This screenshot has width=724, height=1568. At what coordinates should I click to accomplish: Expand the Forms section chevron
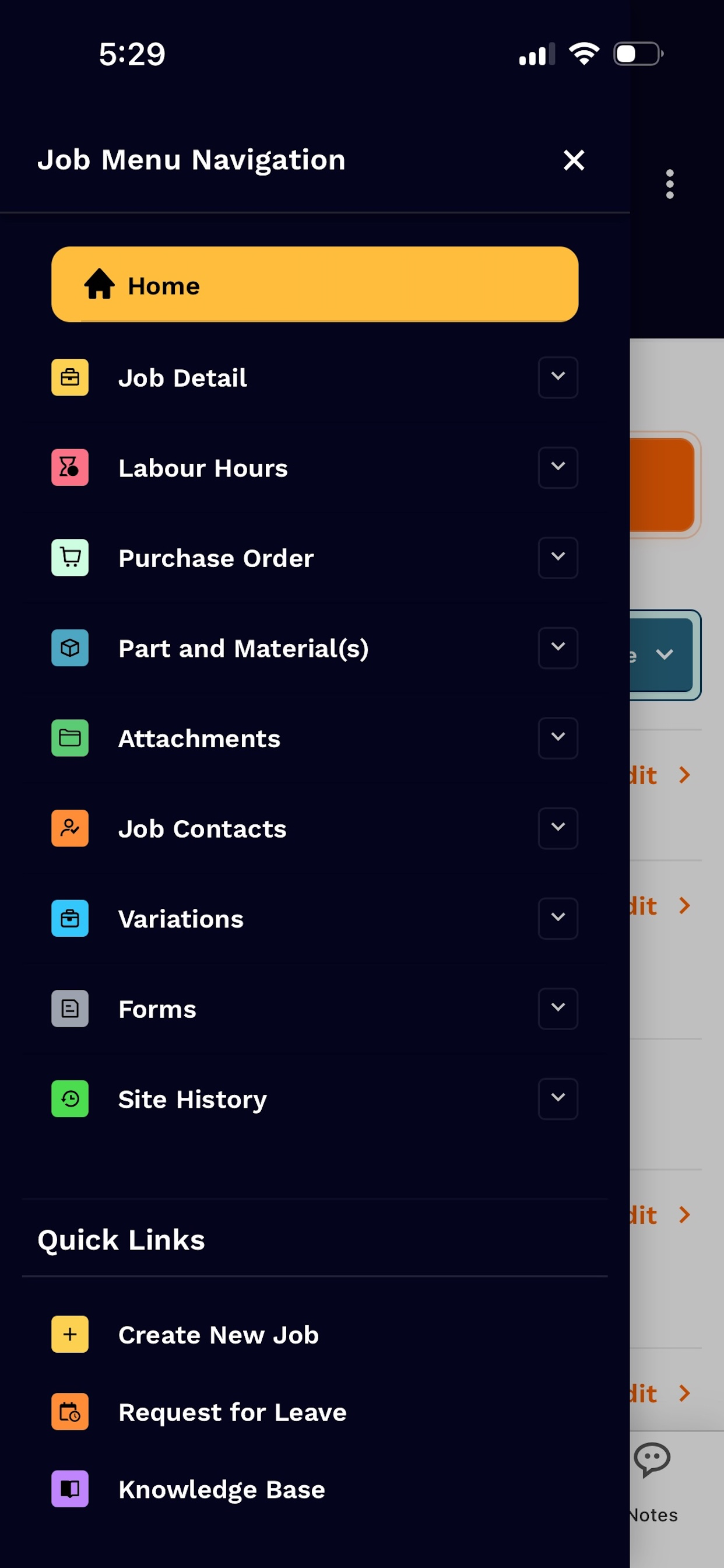(x=558, y=1009)
